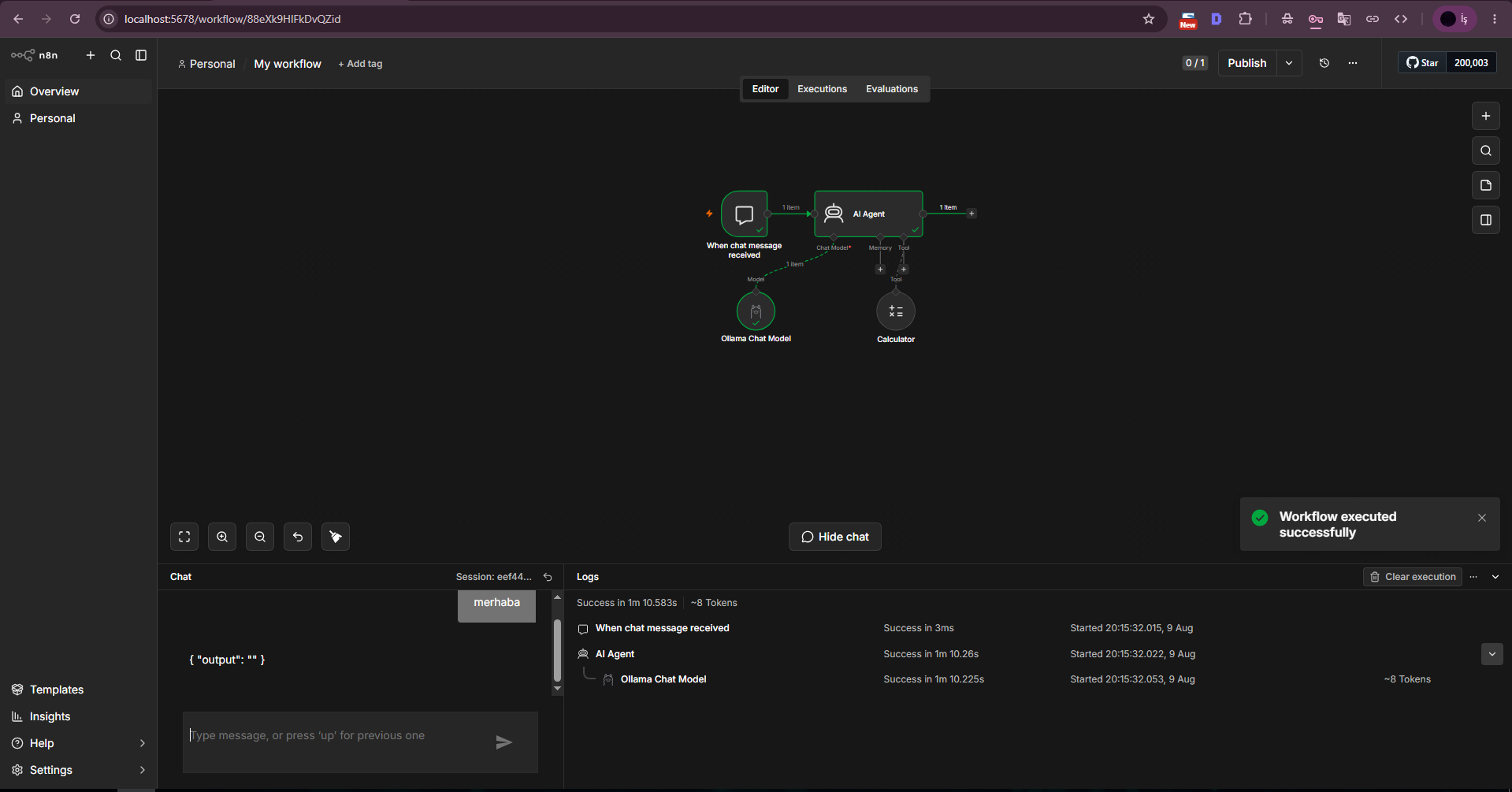Add a node with canvas plus button
1512x792 pixels.
coord(1486,116)
